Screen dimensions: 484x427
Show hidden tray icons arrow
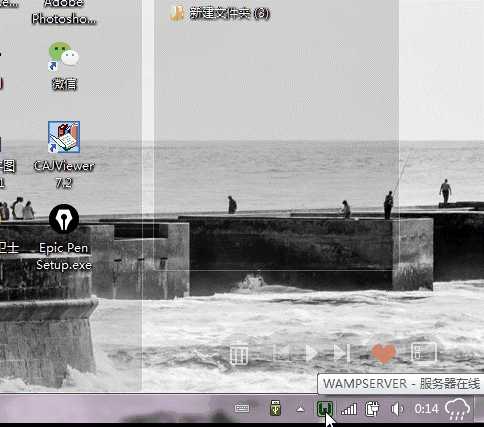(x=300, y=409)
